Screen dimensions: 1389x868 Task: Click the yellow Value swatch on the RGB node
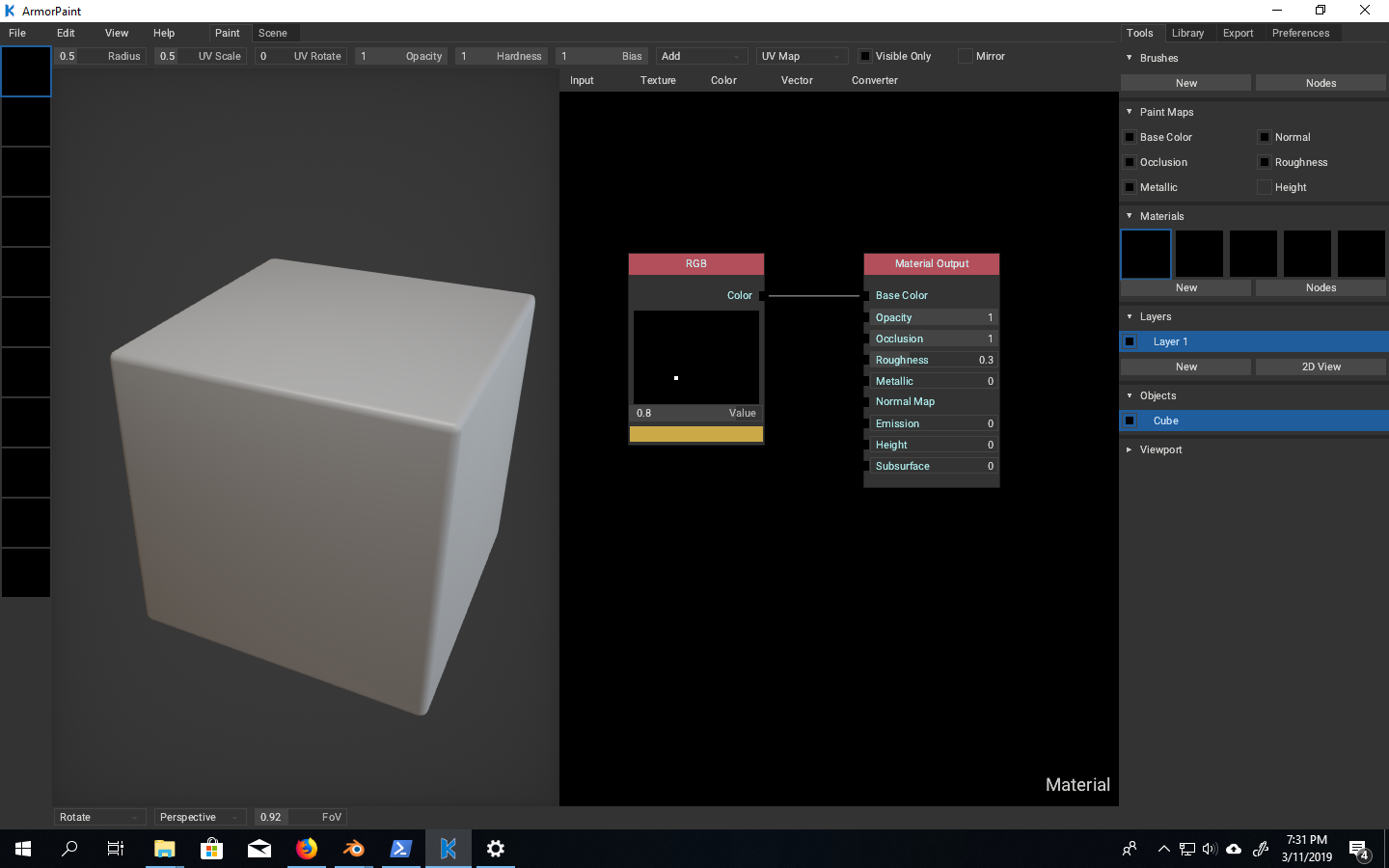tap(695, 434)
